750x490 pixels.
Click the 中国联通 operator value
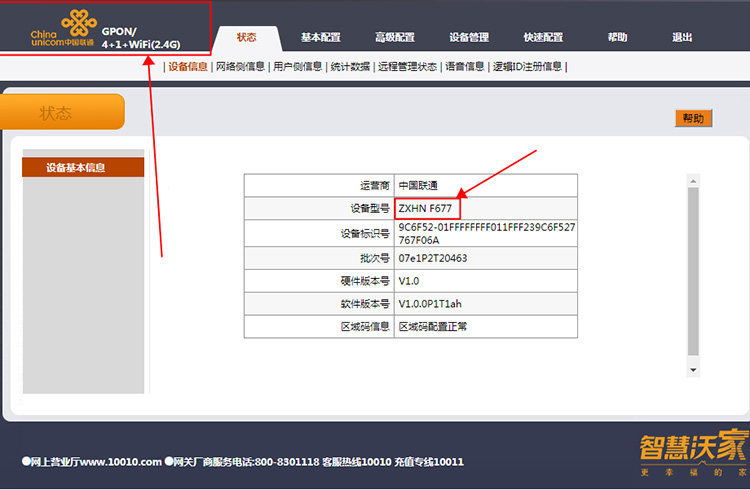(x=418, y=186)
